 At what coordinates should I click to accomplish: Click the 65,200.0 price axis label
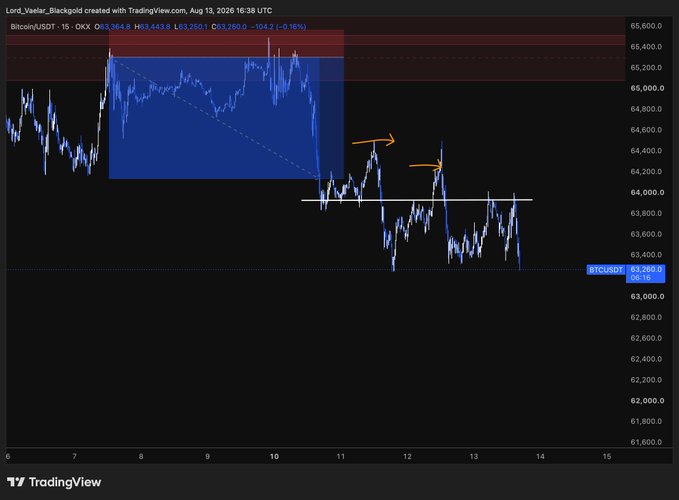point(646,68)
